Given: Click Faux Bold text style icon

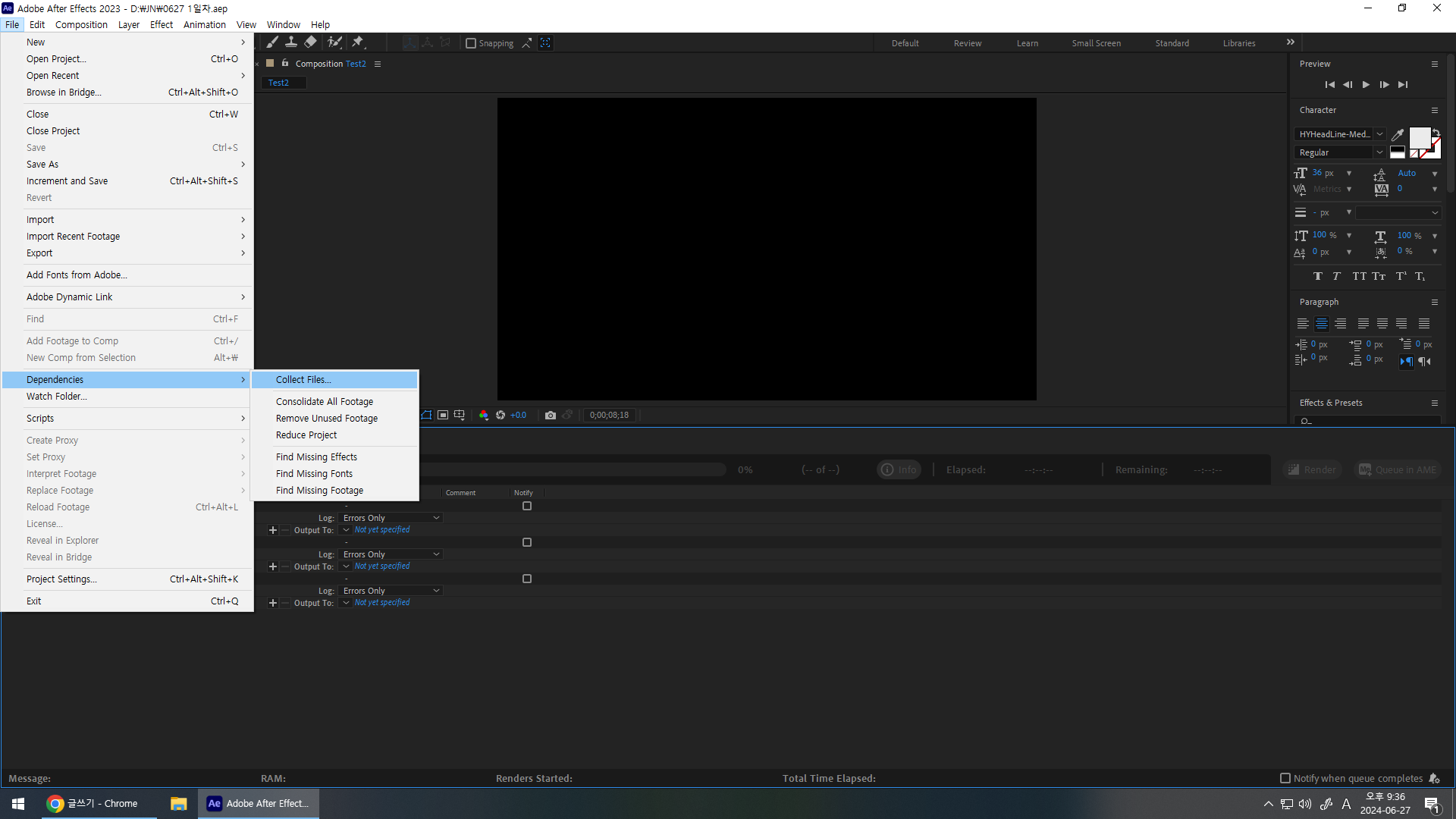Looking at the screenshot, I should point(1318,276).
